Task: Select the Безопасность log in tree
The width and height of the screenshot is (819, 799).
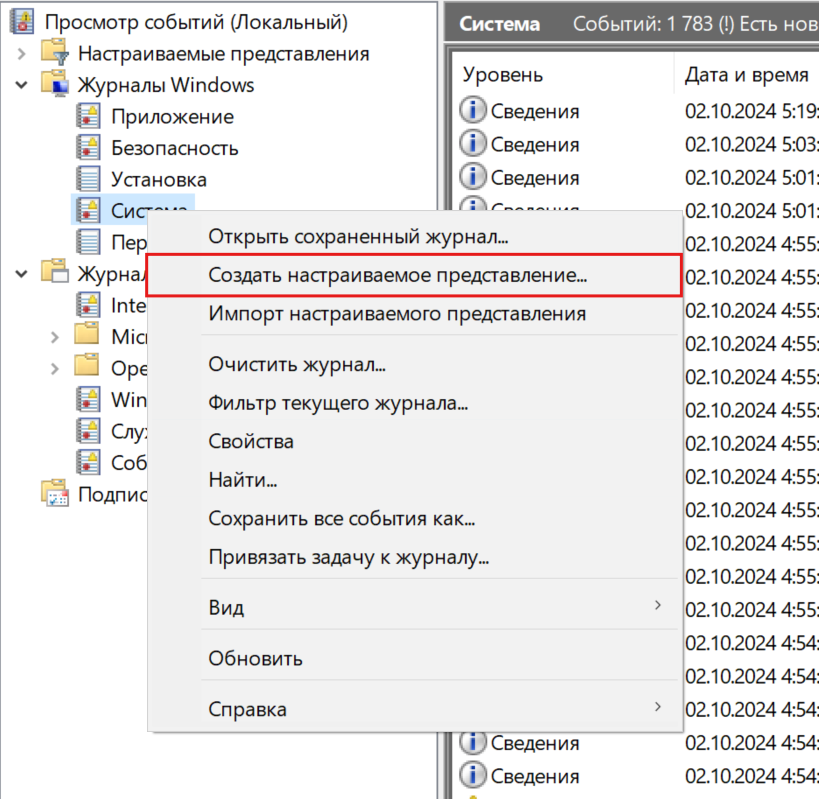Action: (174, 148)
